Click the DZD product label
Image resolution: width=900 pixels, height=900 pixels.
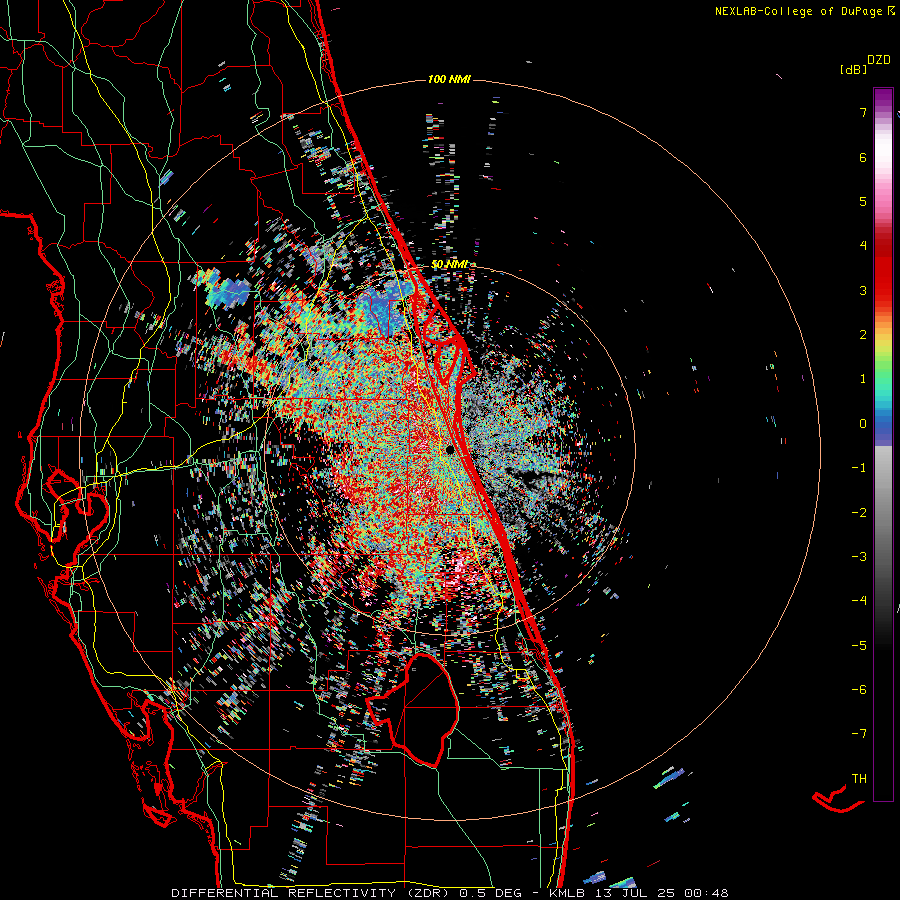click(879, 60)
